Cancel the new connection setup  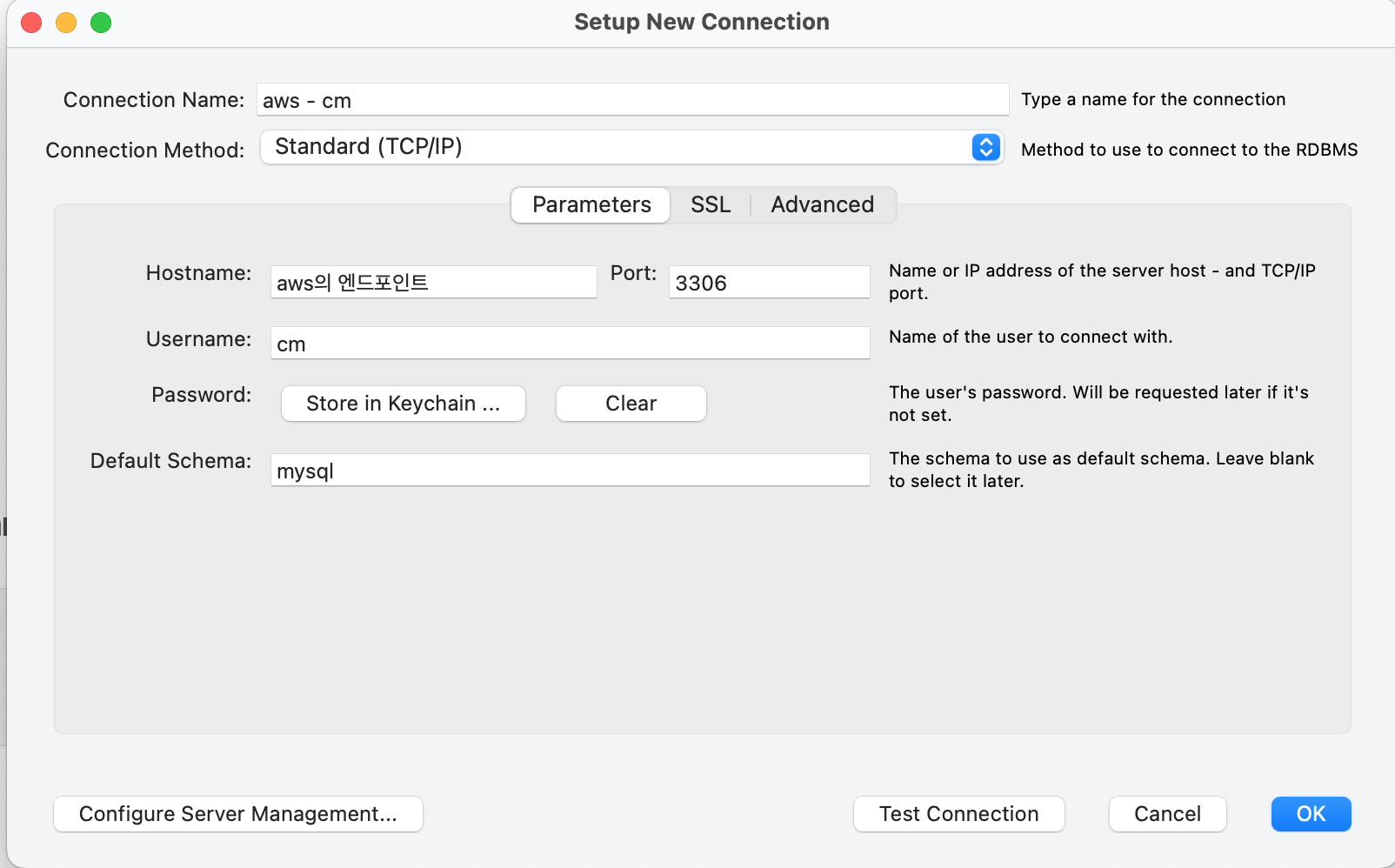pyautogui.click(x=1167, y=814)
